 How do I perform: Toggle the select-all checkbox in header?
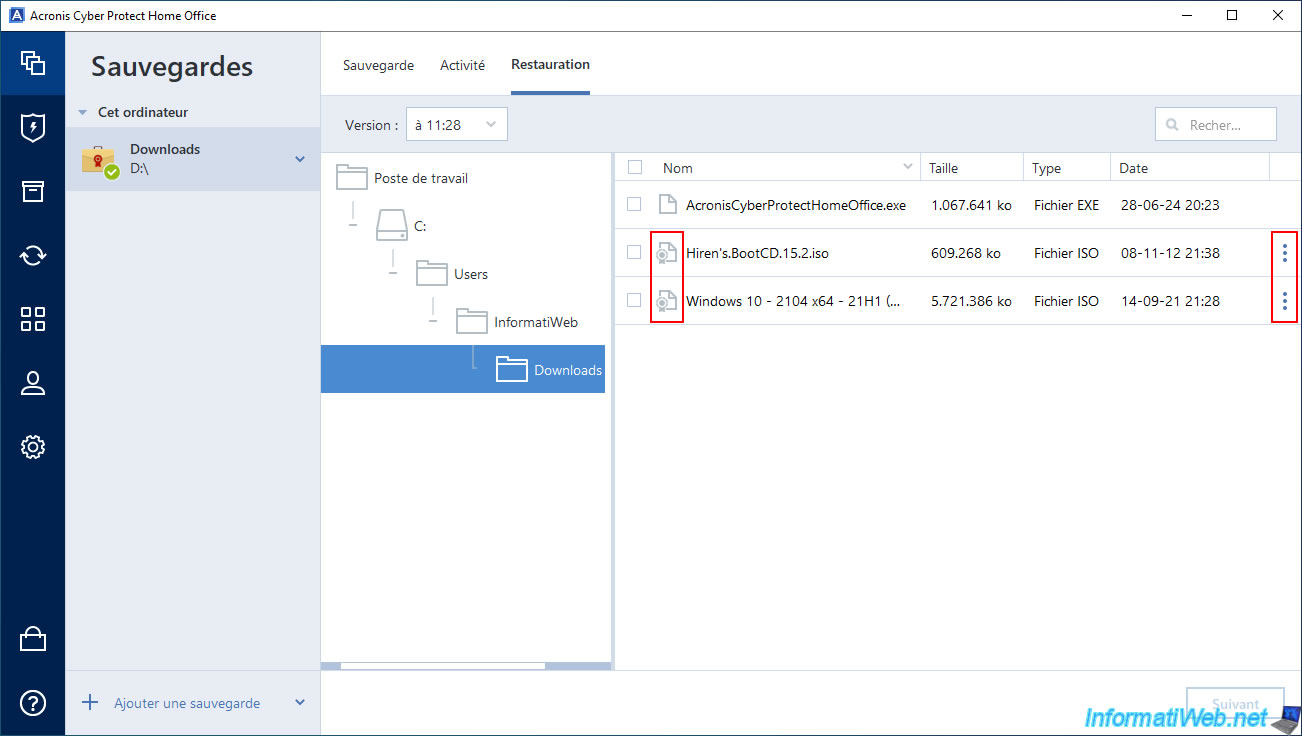[x=634, y=168]
